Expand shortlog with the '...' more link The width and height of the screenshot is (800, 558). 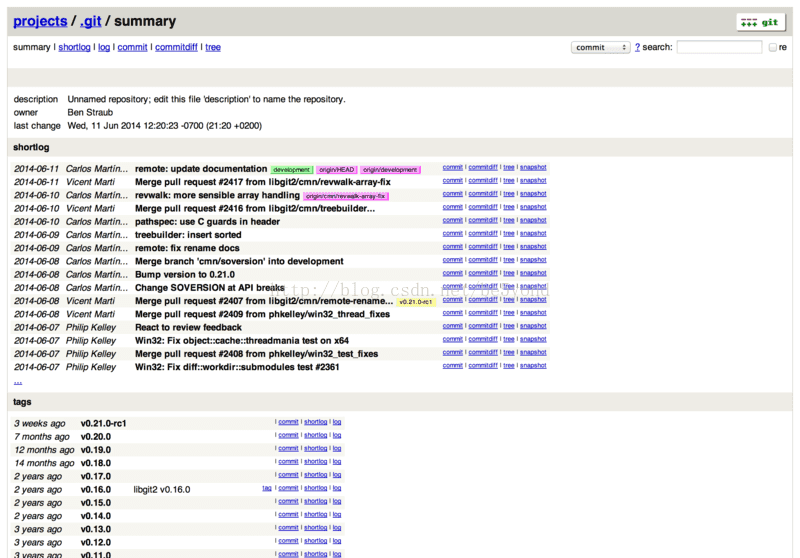[x=18, y=381]
